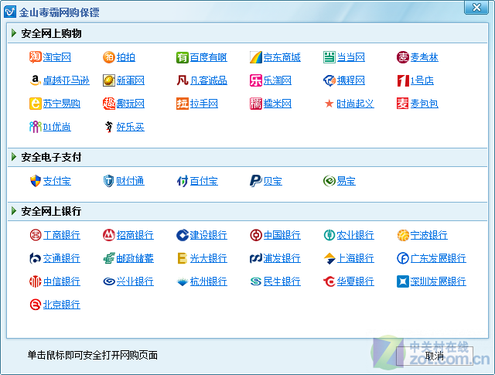Collapse the 安全网上银行 section arrow
This screenshot has height=375, width=495.
click(x=14, y=211)
